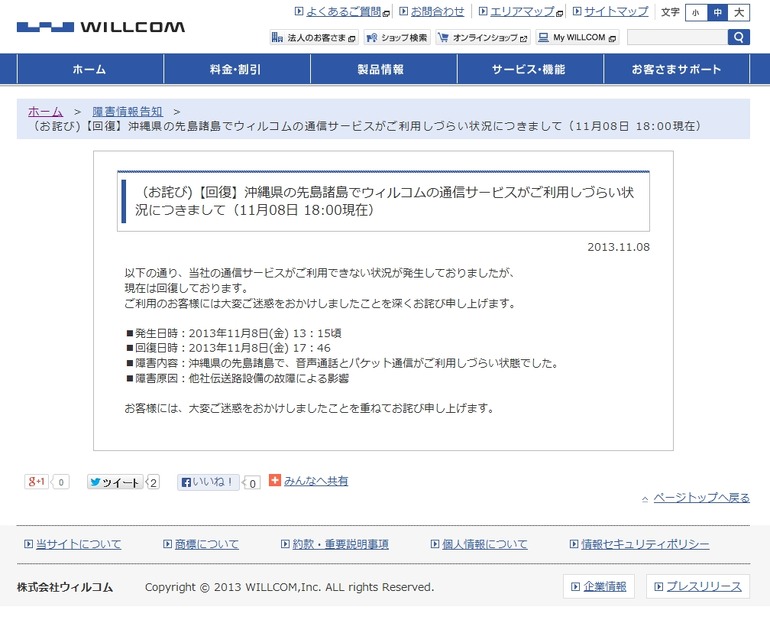Screen dimensions: 770x620
Task: Click the 回復日時 line in the notice
Action: pos(228,348)
